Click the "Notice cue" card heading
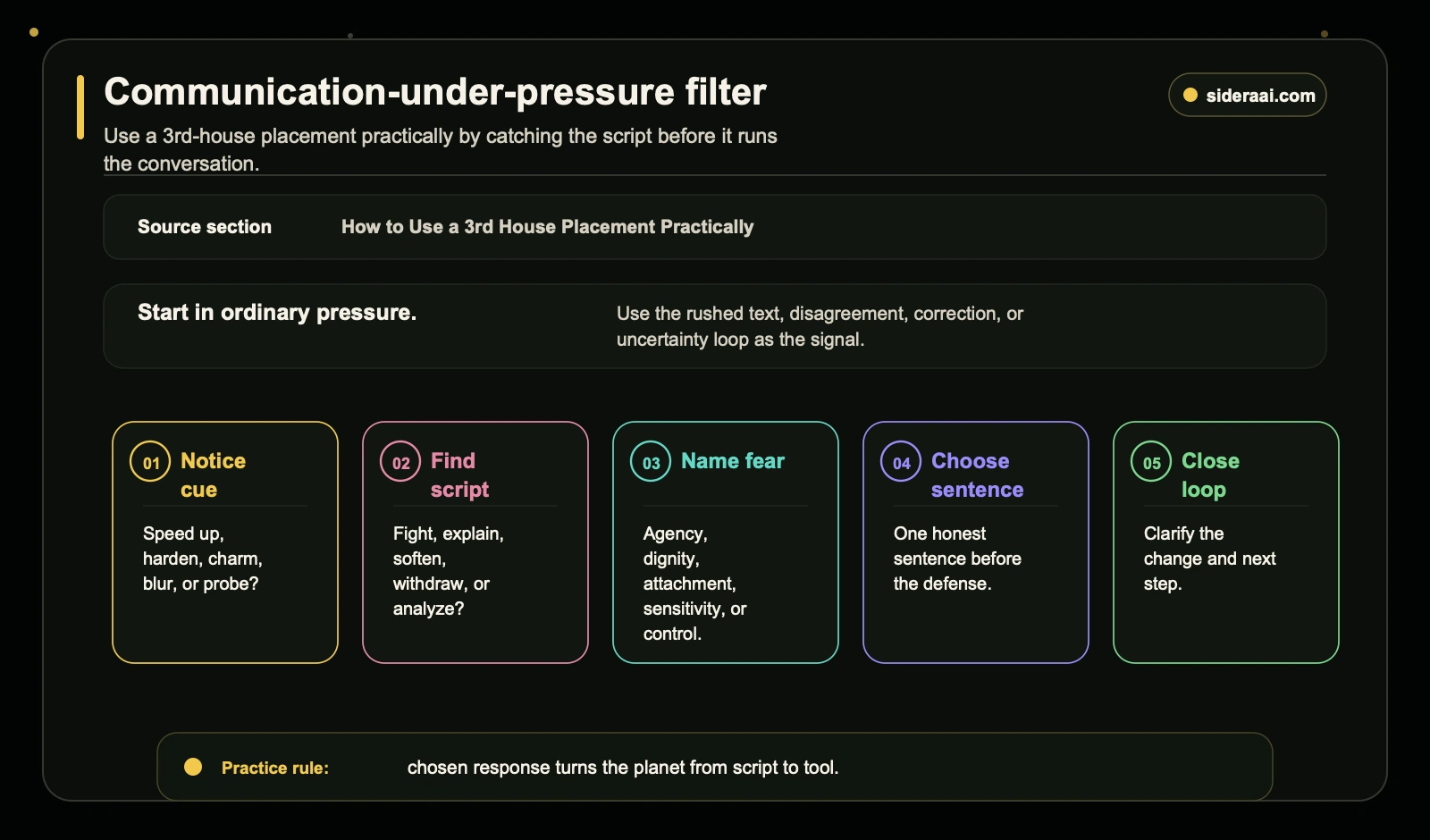The image size is (1430, 840). point(213,475)
